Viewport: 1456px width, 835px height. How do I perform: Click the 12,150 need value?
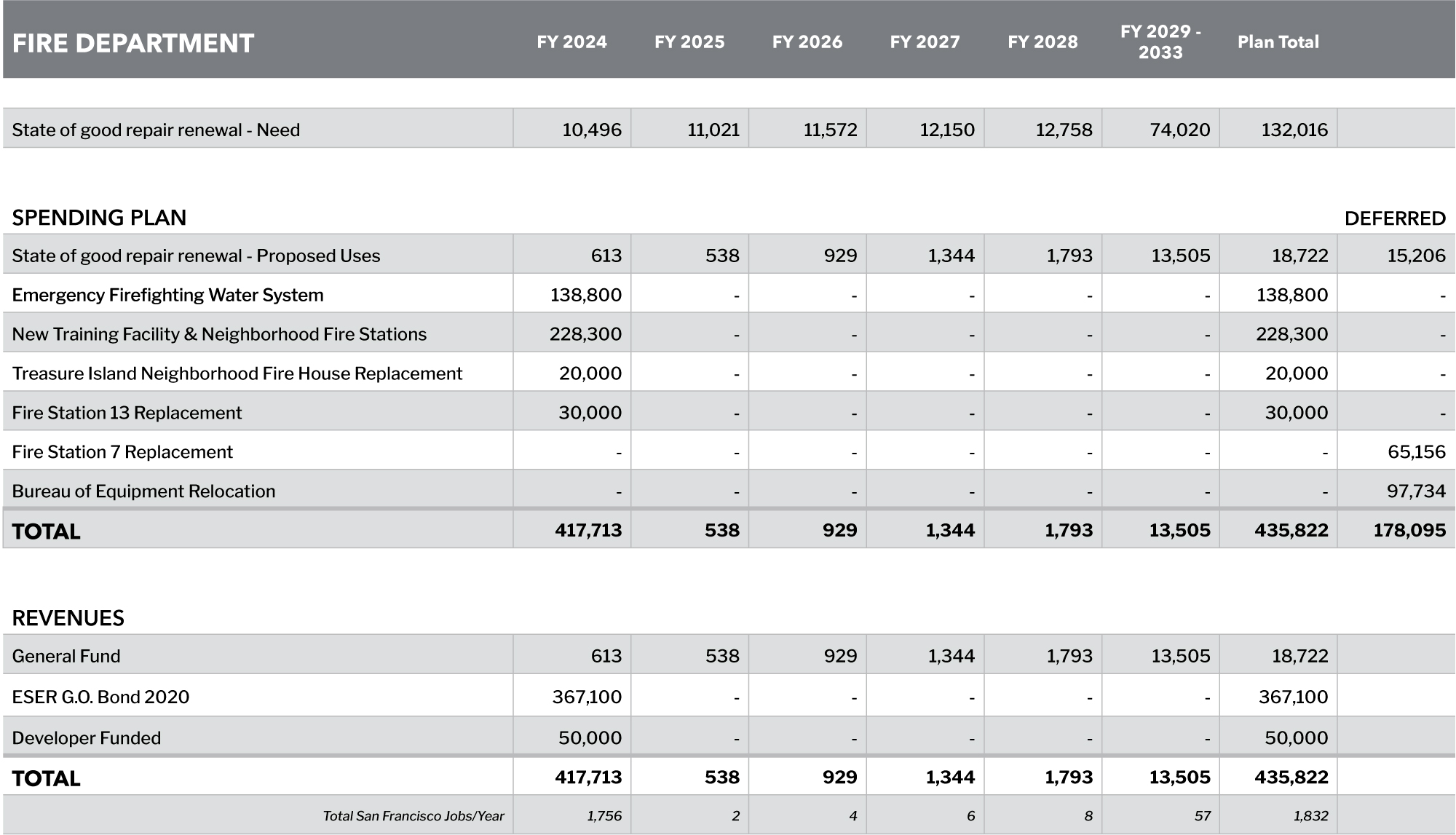click(947, 130)
